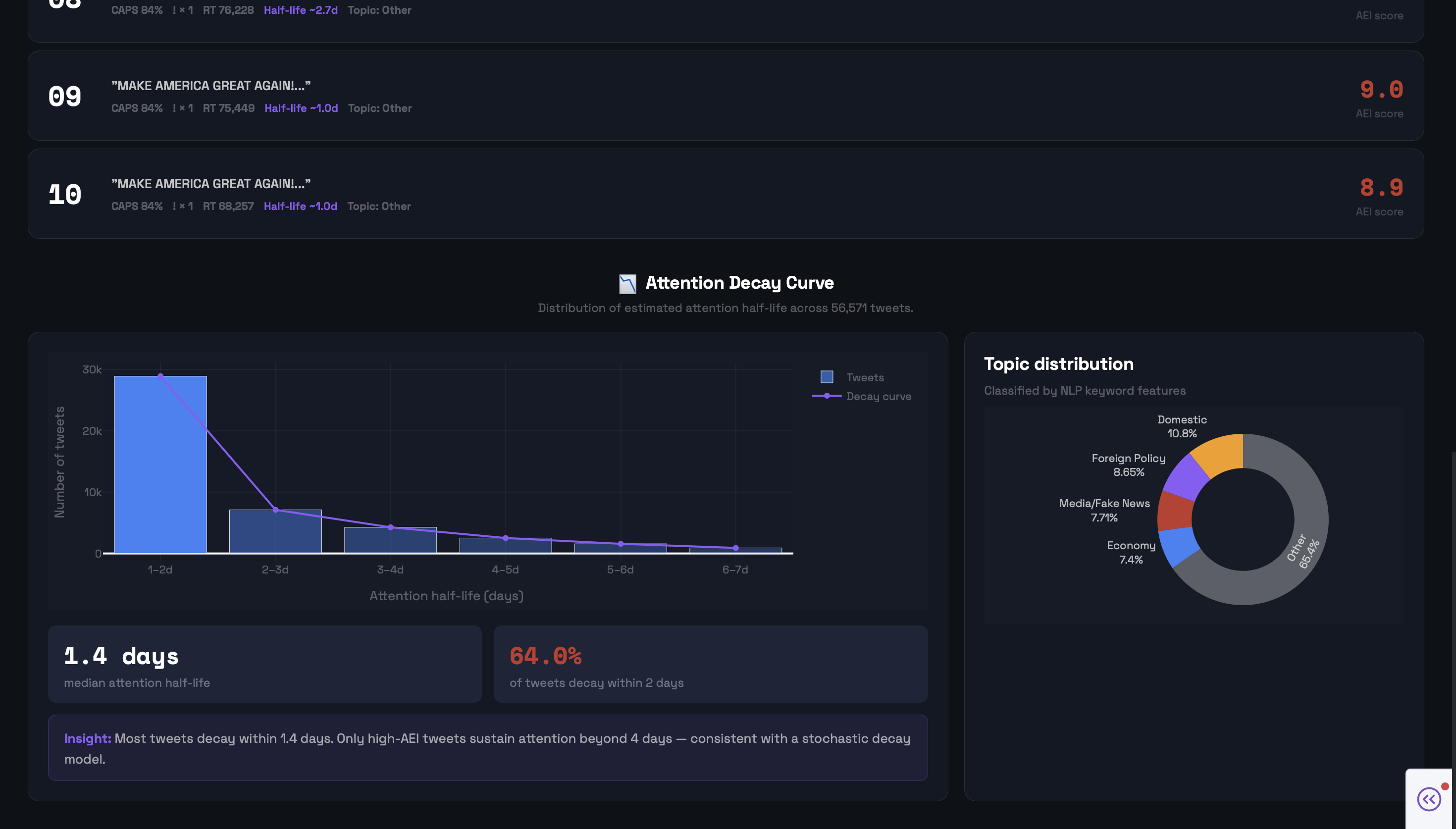Click the chart icon beside Attention Decay Curve
Viewport: 1456px width, 829px height.
pyautogui.click(x=627, y=284)
